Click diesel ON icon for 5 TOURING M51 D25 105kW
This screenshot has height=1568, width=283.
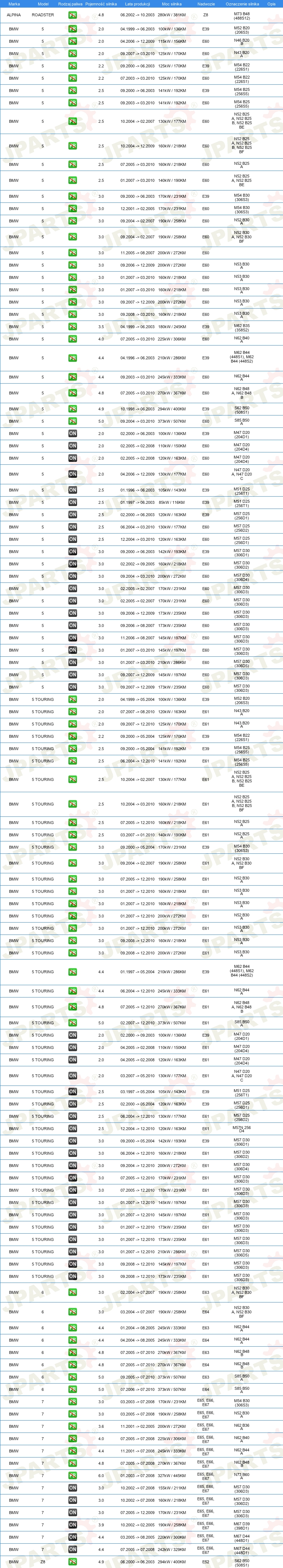coord(72,1091)
